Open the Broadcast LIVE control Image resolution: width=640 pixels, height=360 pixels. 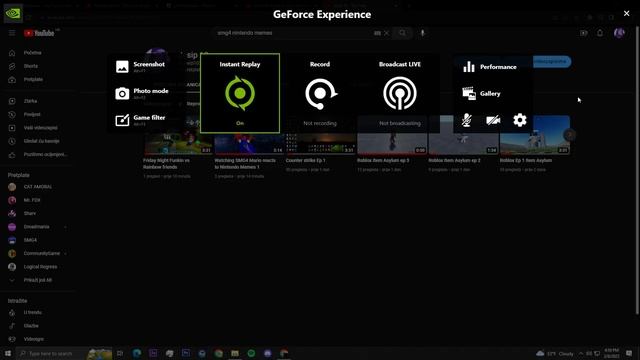(x=400, y=93)
